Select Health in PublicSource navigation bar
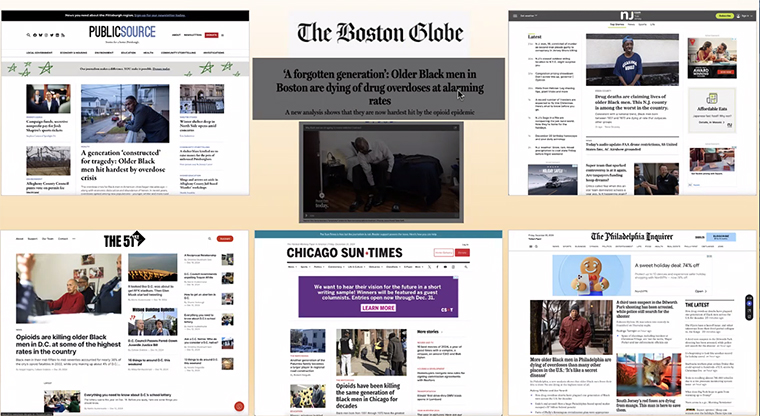760x416 pixels. 148,53
